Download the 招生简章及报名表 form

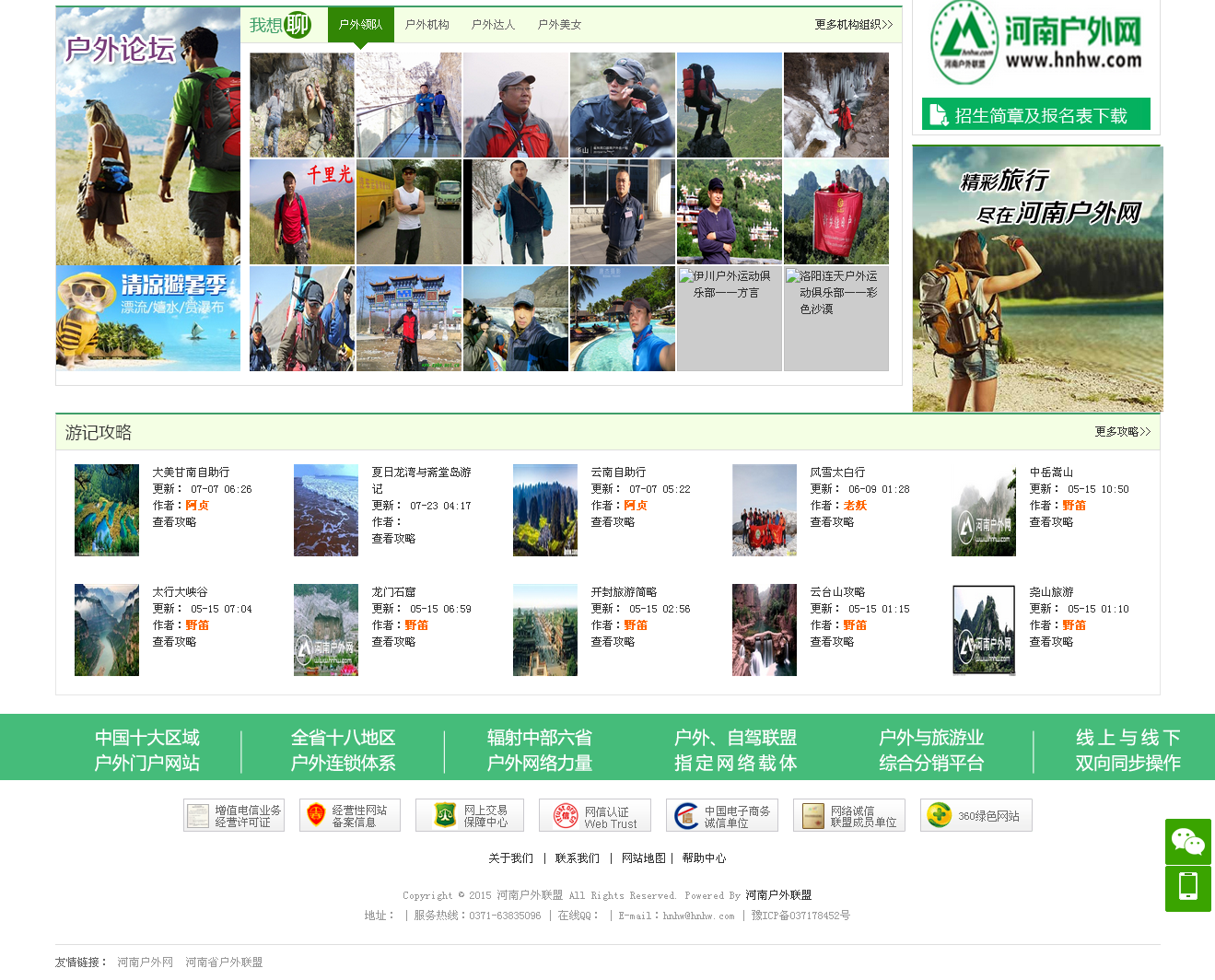pos(1035,113)
